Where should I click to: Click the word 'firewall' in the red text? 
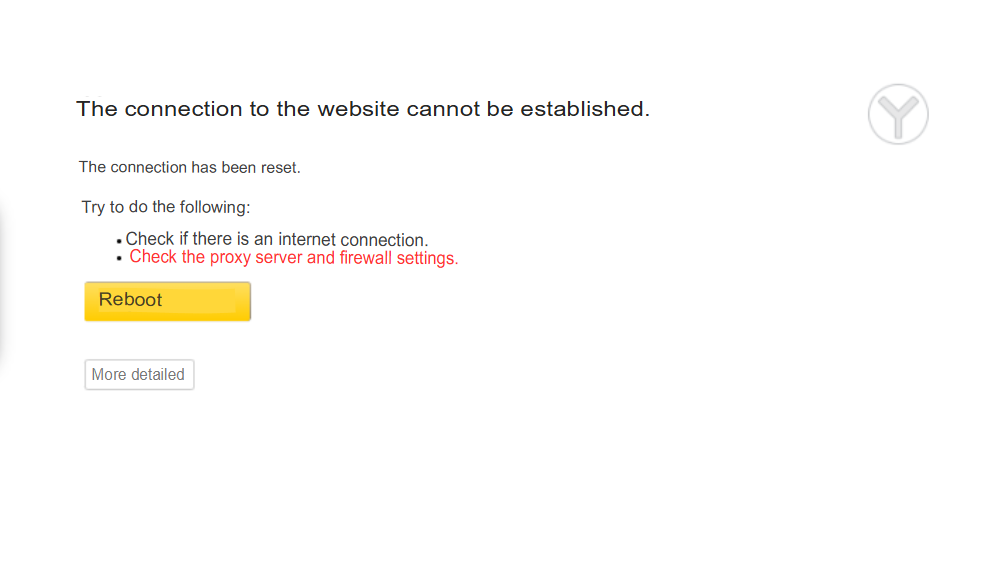coord(366,258)
